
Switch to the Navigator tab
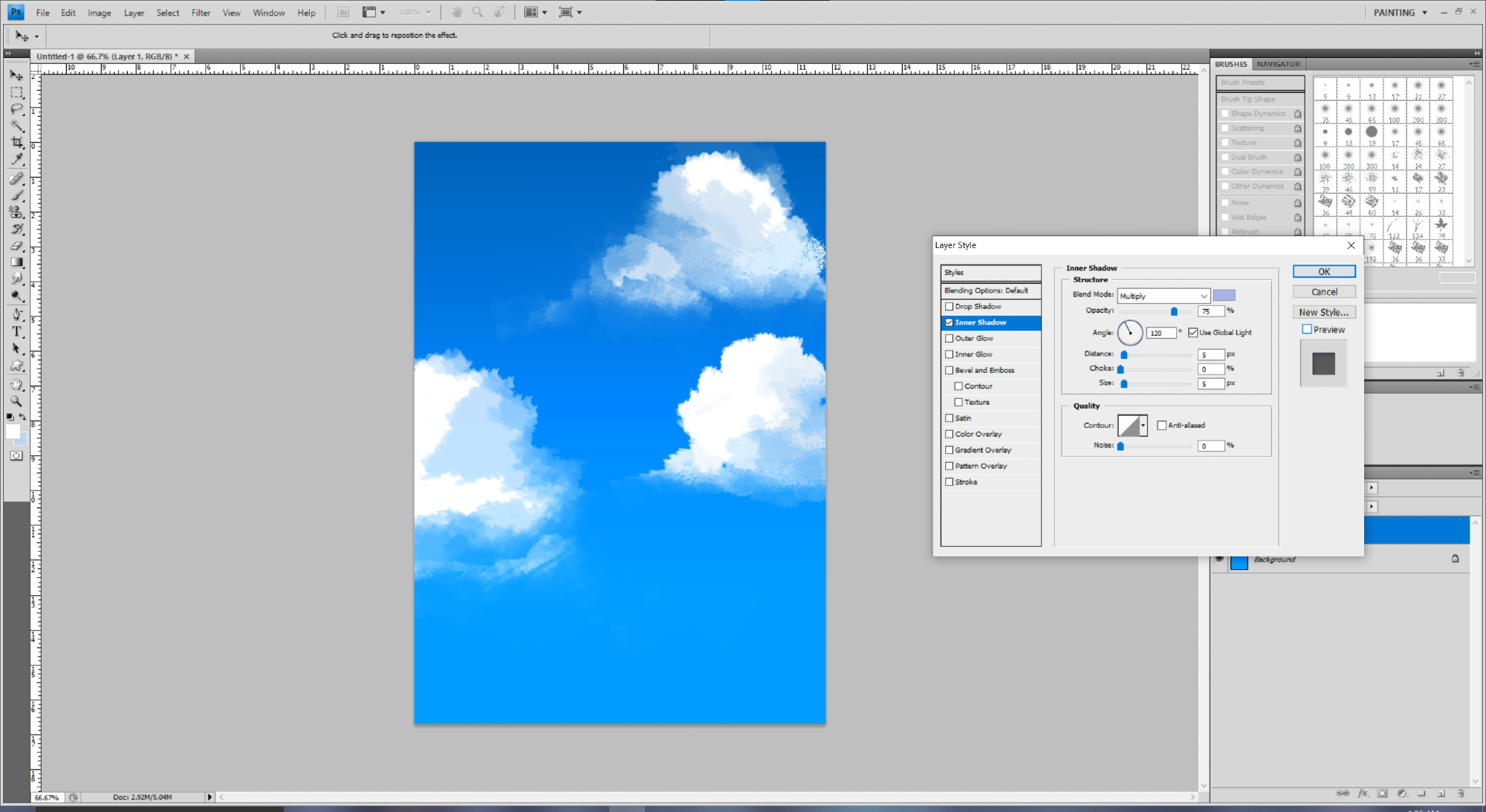click(1278, 64)
